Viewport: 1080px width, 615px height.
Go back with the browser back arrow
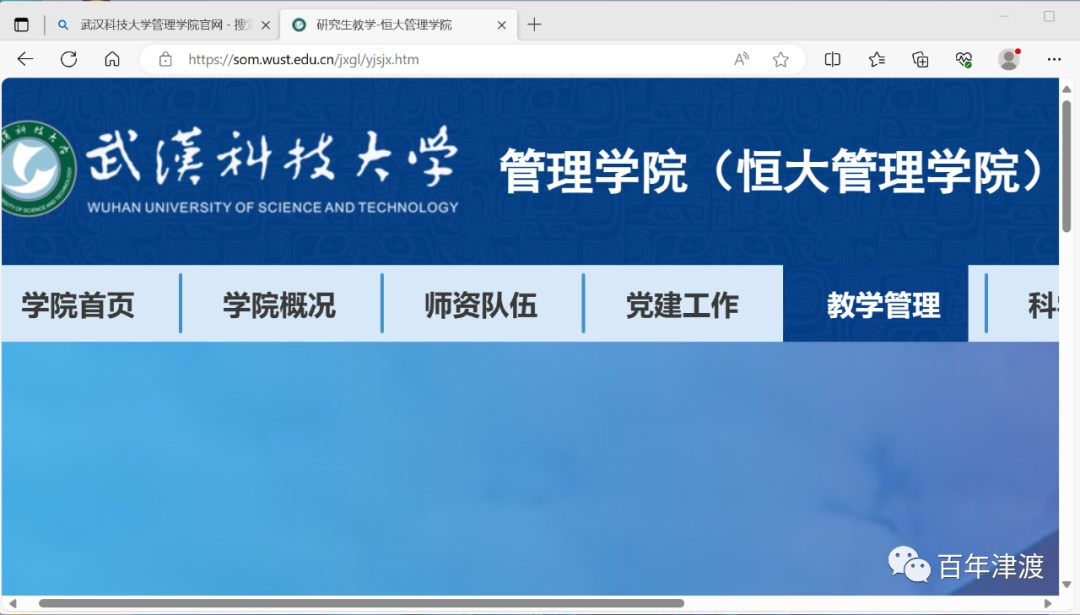(25, 59)
